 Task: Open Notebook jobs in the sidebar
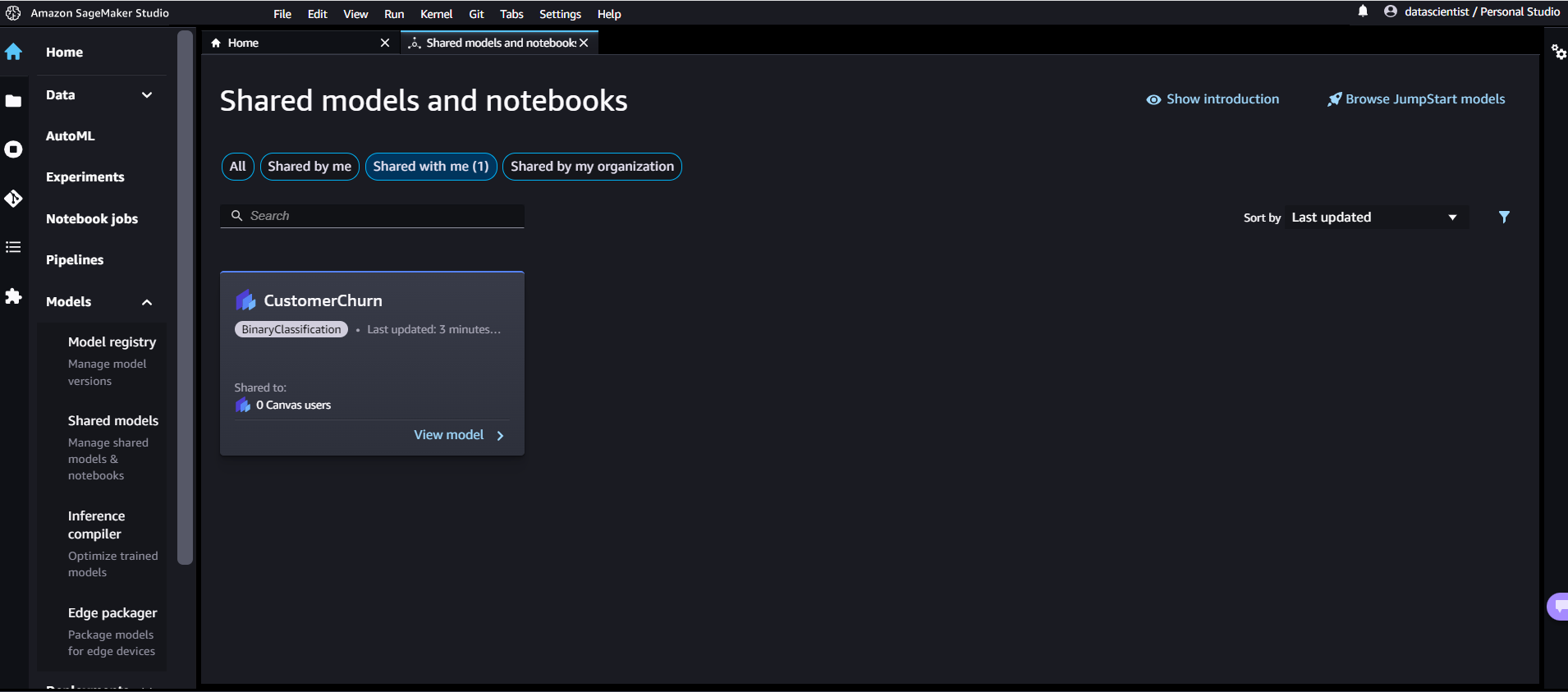click(92, 219)
